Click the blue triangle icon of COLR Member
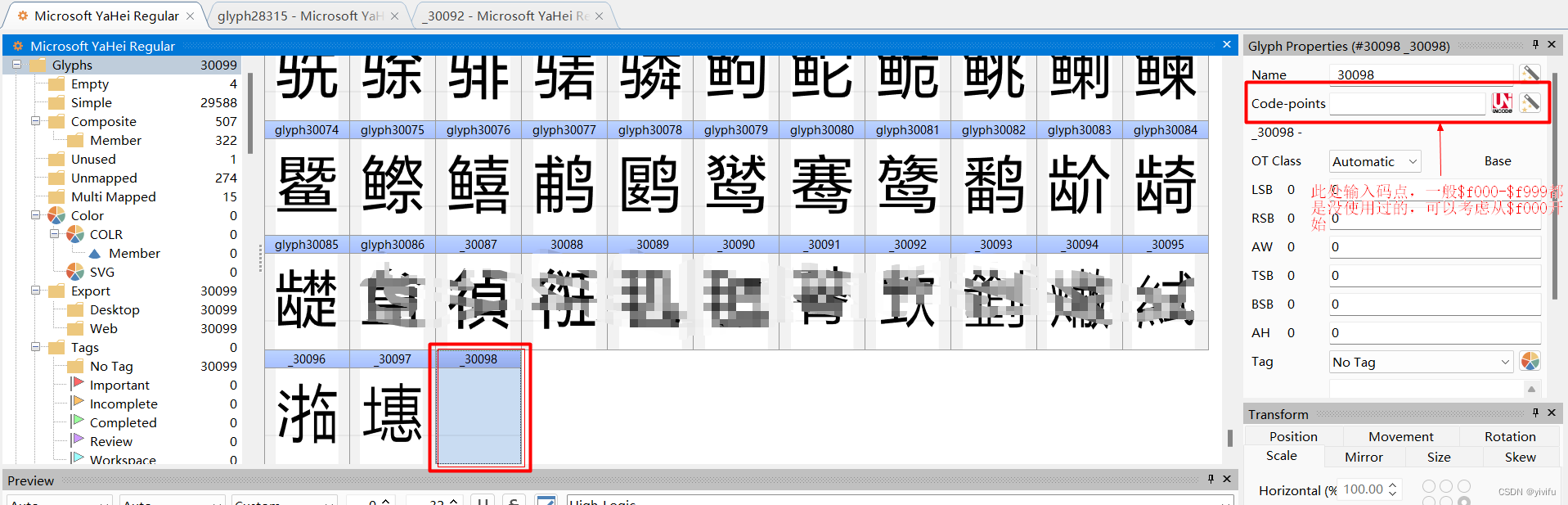This screenshot has height=505, width=1568. (95, 253)
